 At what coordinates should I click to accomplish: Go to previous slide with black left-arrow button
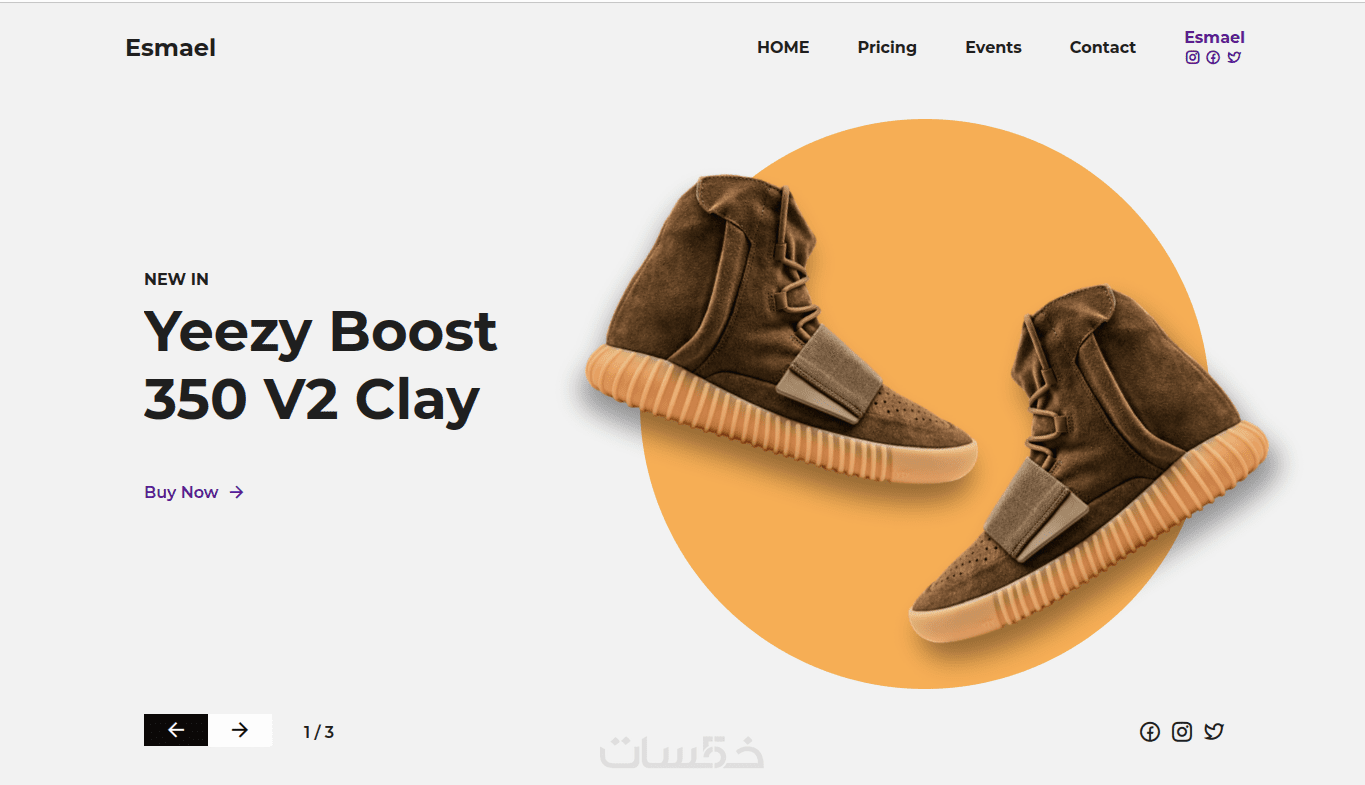tap(176, 730)
